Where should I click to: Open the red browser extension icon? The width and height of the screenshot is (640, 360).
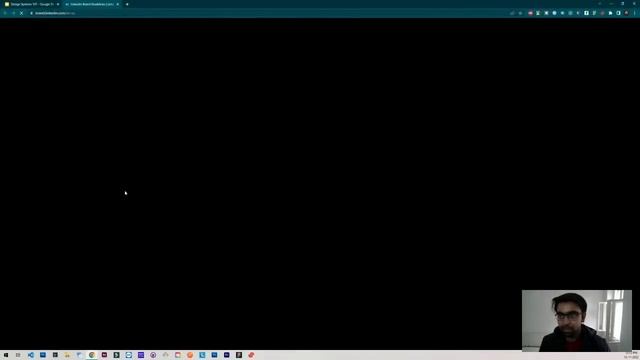click(530, 13)
